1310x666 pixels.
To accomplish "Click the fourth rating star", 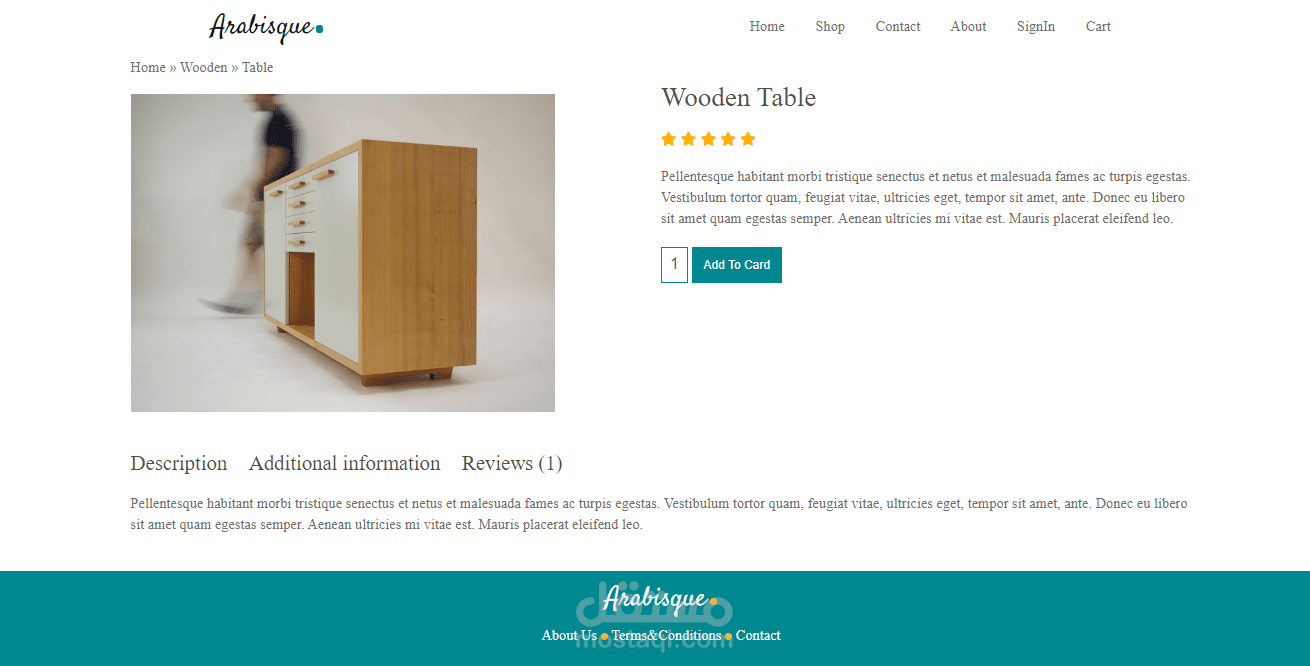I will click(728, 139).
